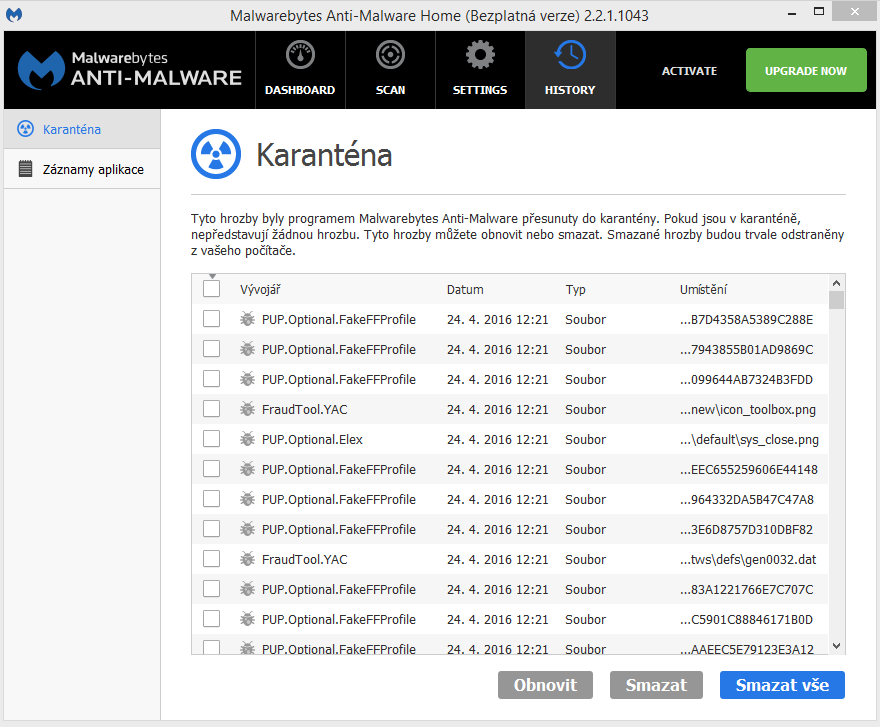The height and width of the screenshot is (727, 880).
Task: Select the checkbox for row ending 83A1221766E7C707C
Action: click(212, 589)
